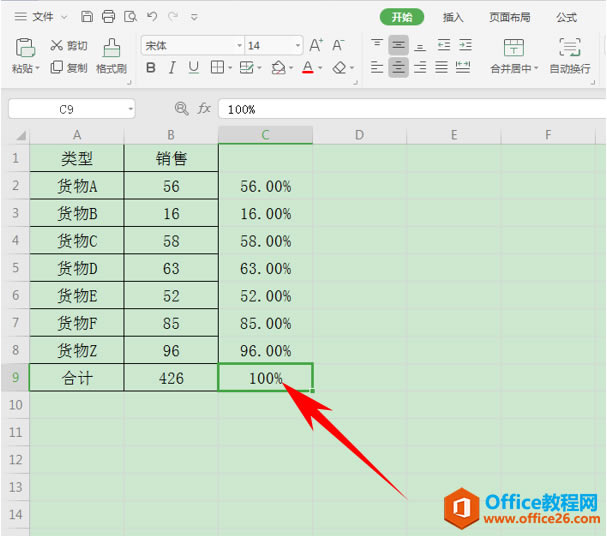Viewport: 607px width, 536px height.
Task: Apply red font color
Action: (308, 68)
